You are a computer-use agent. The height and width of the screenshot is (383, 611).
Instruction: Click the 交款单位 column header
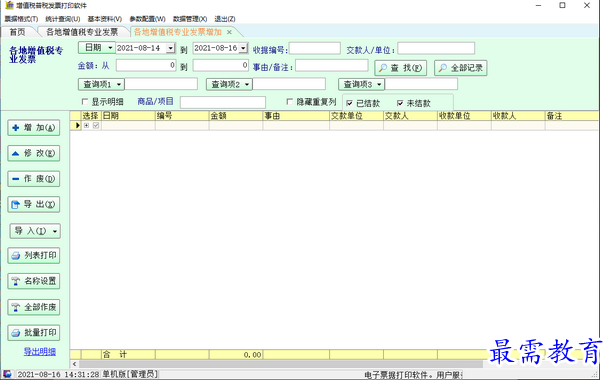coord(357,116)
